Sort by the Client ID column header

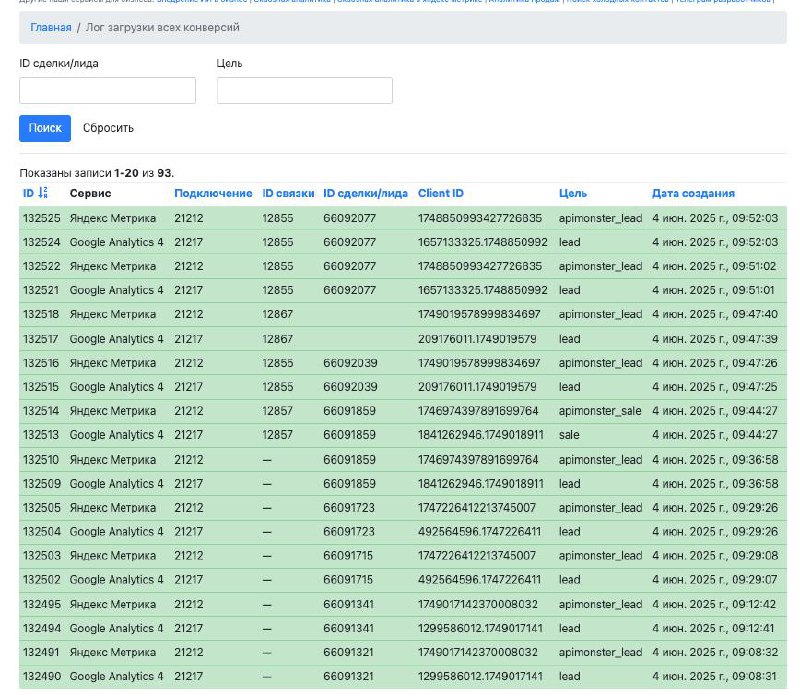coord(441,193)
